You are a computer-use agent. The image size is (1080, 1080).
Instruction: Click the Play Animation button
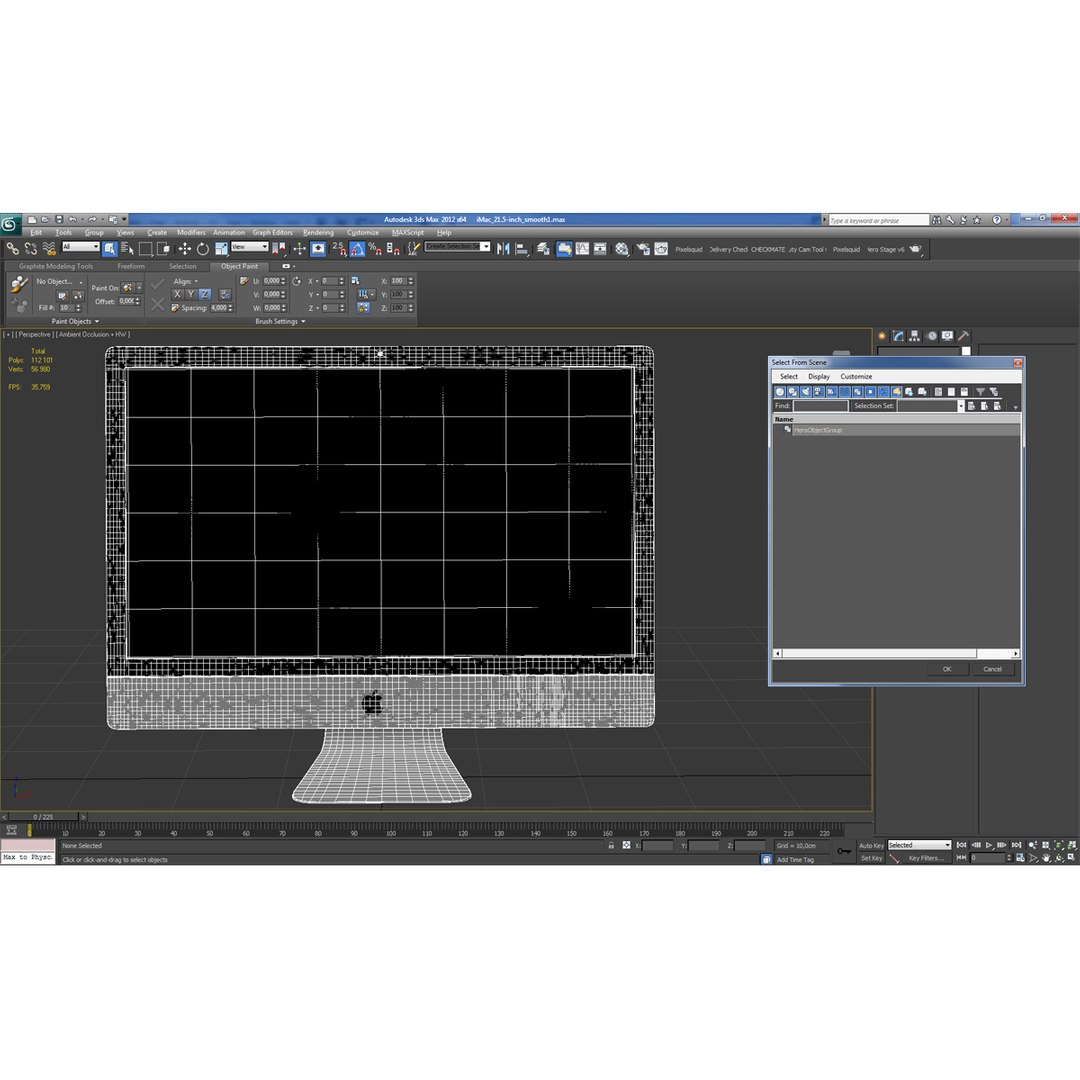pos(988,845)
